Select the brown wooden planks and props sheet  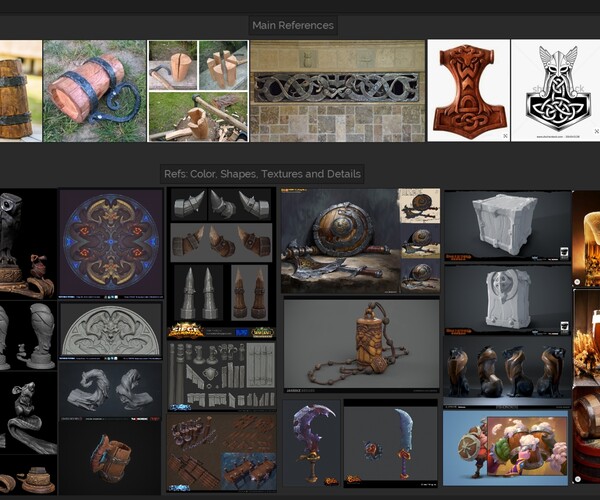coord(222,452)
